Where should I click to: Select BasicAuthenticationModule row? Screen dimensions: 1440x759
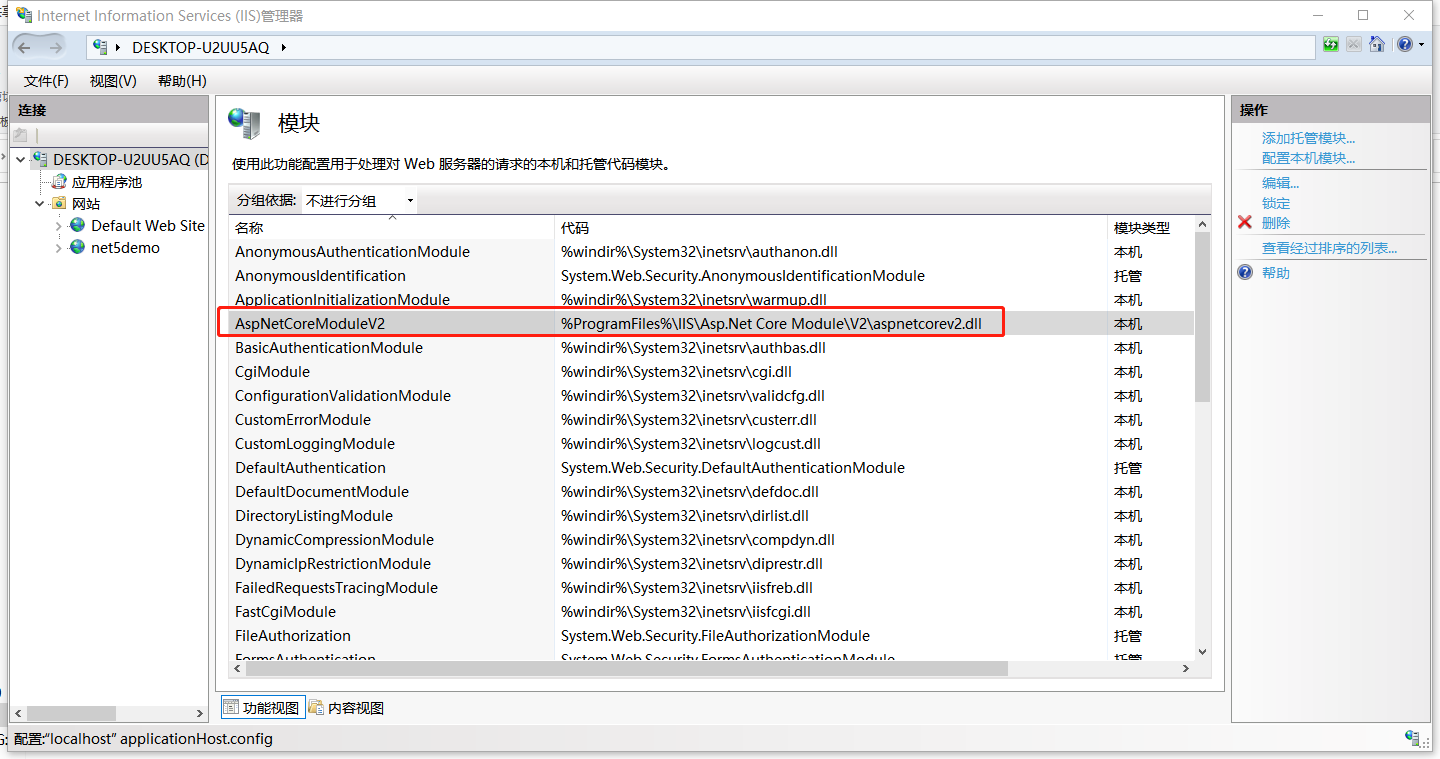pos(712,348)
